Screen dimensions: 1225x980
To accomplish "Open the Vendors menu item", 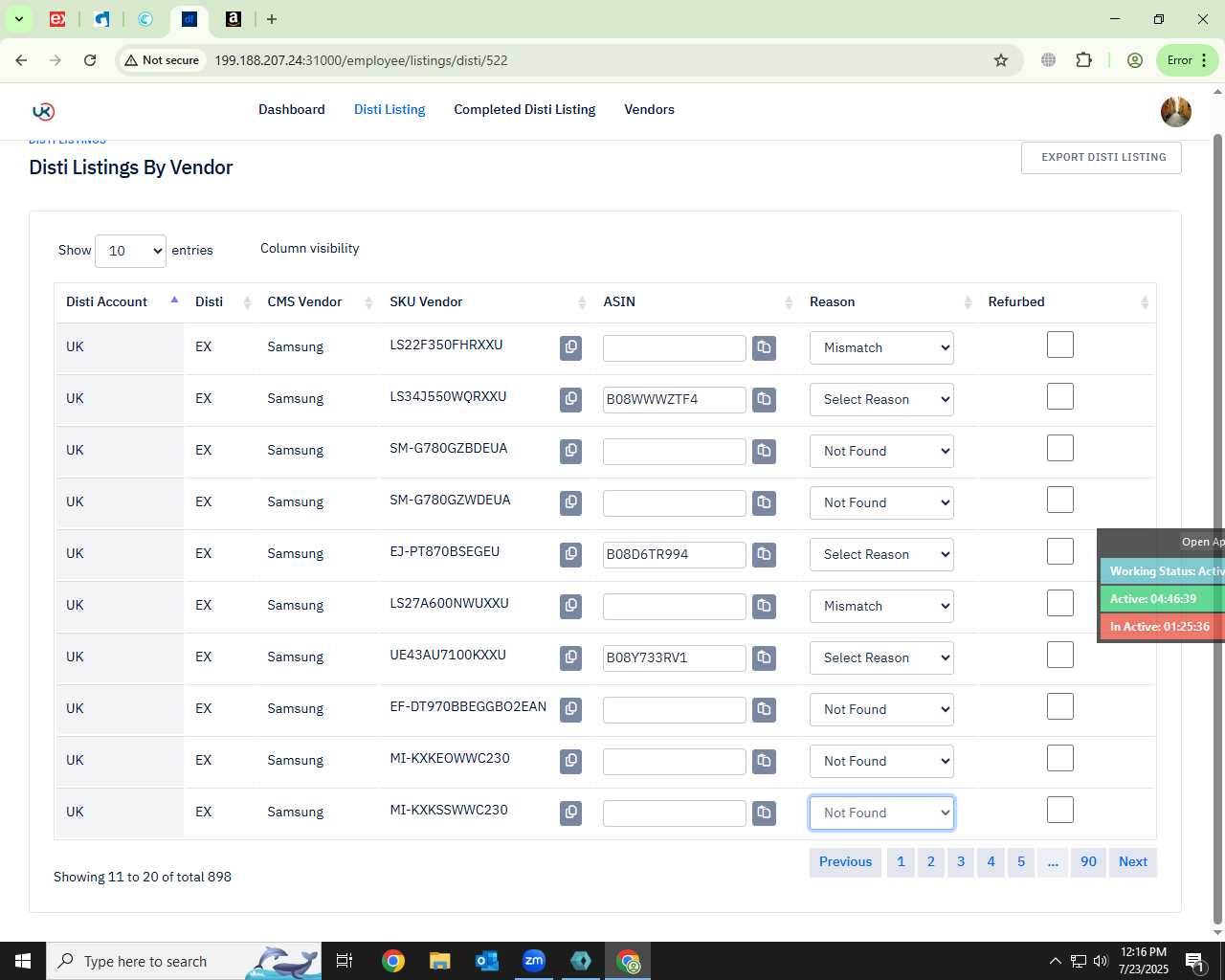I will (649, 109).
